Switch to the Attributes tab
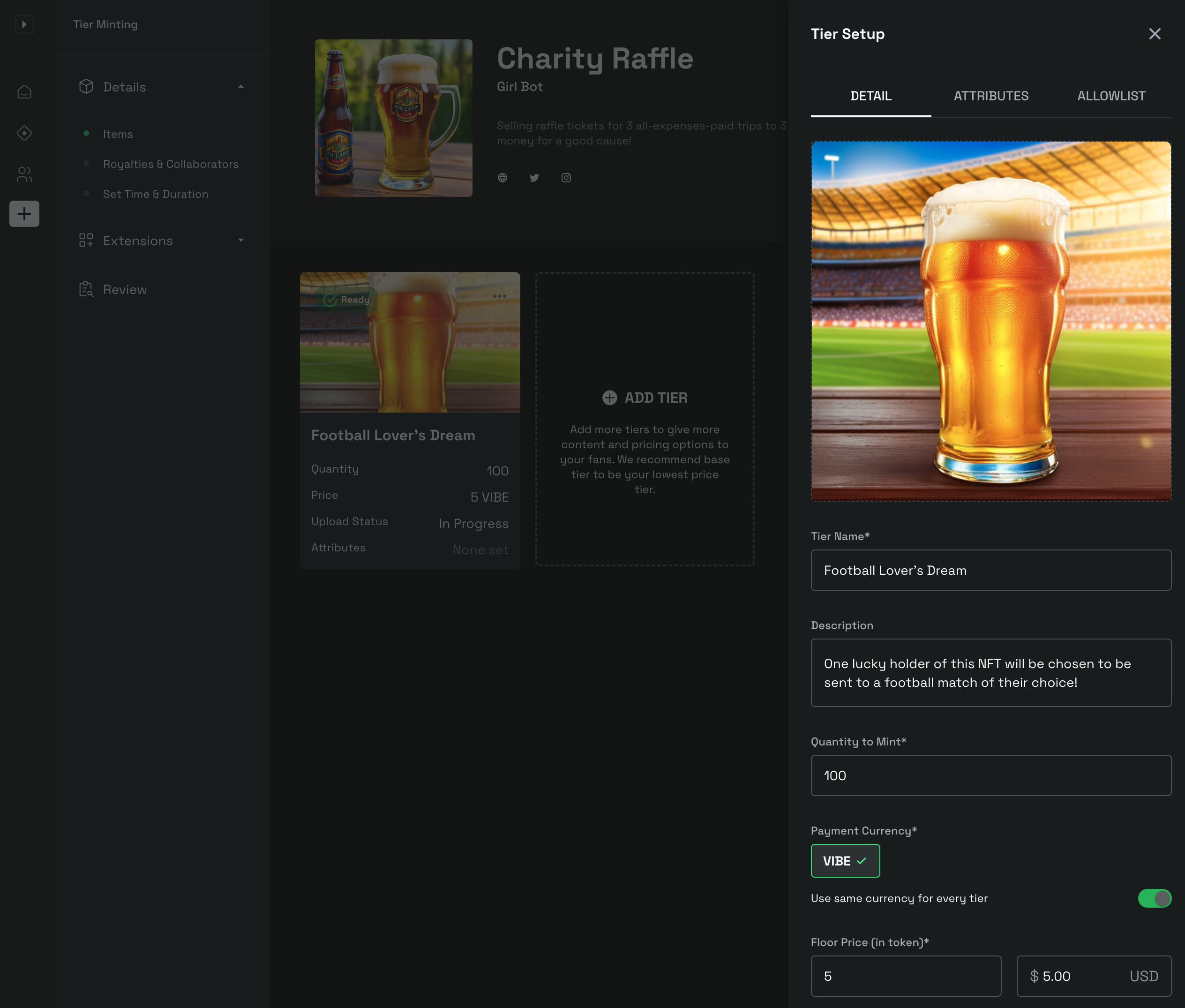1185x1008 pixels. [x=991, y=96]
